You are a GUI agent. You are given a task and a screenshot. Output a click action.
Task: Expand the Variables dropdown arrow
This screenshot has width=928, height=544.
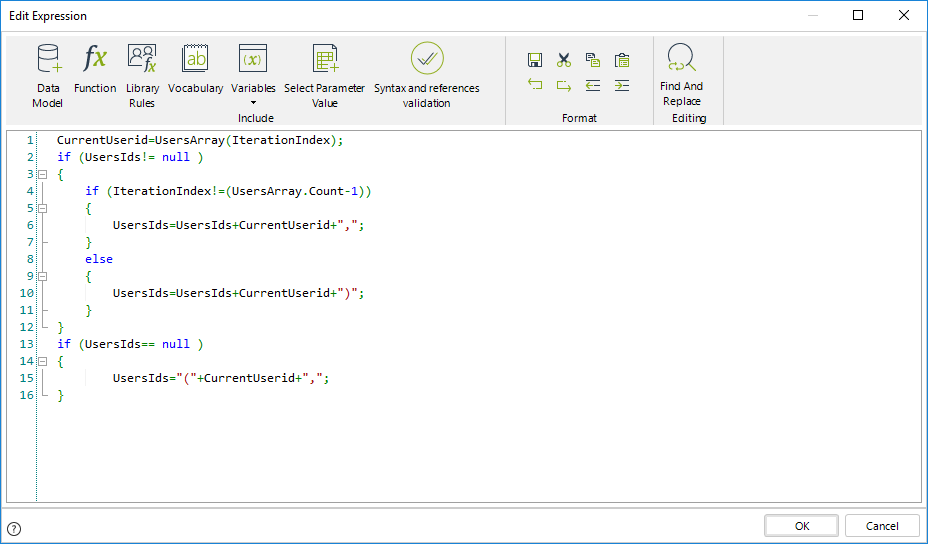253,103
